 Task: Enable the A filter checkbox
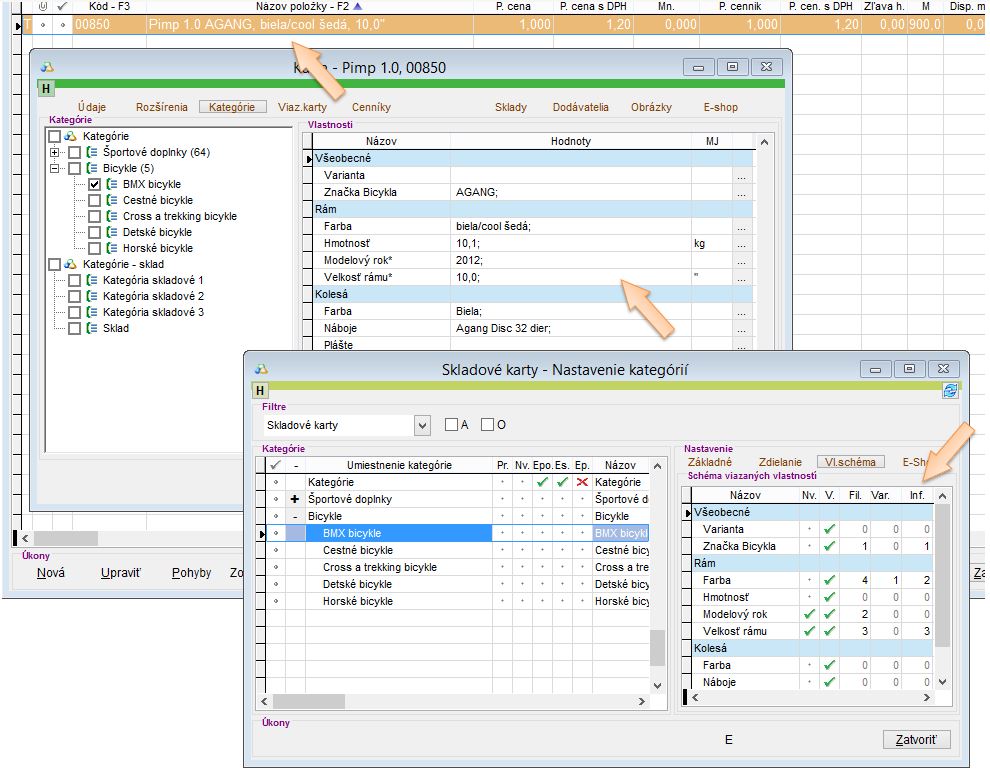[452, 425]
